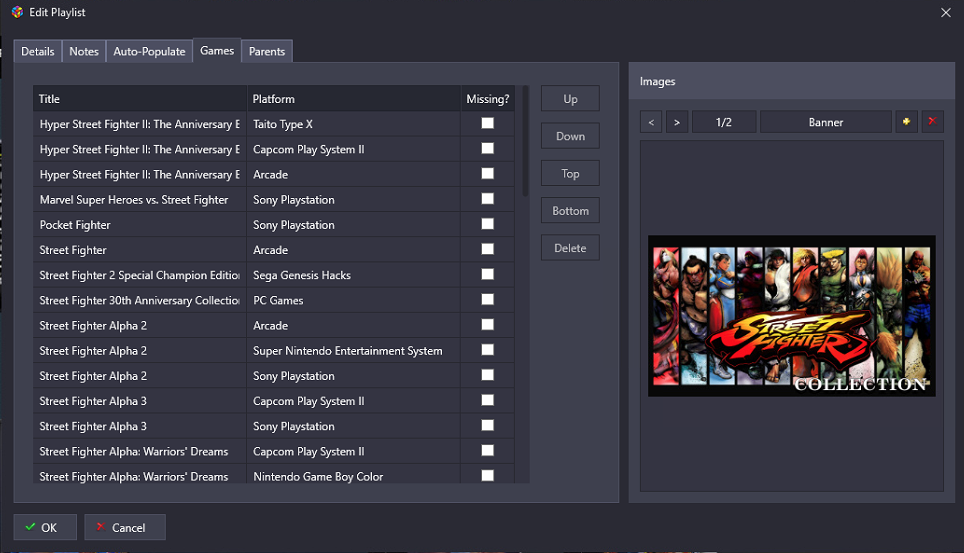Viewport: 964px width, 553px height.
Task: Toggle Missing checkbox for Street Fighter 2 Special Champion Edition
Action: point(488,274)
